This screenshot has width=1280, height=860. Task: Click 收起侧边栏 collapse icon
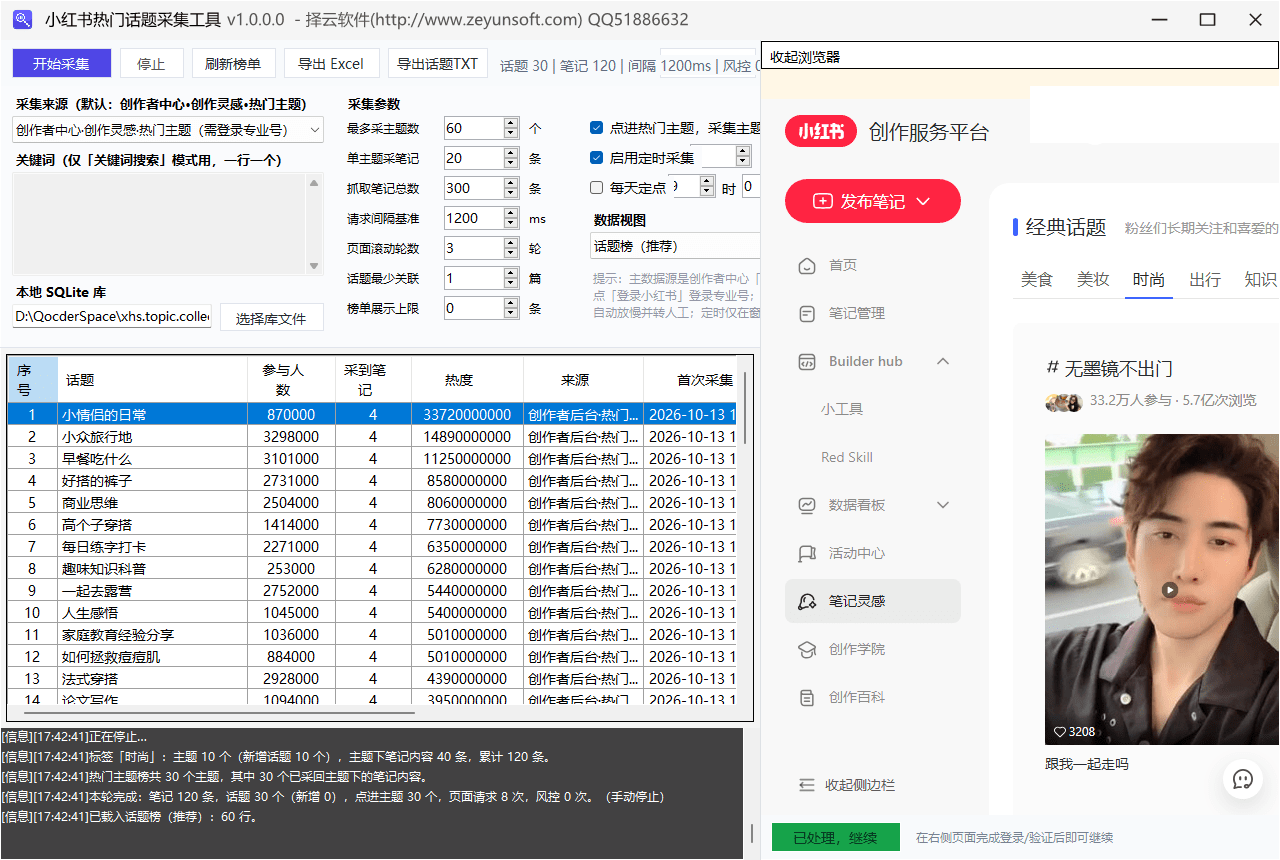click(807, 785)
